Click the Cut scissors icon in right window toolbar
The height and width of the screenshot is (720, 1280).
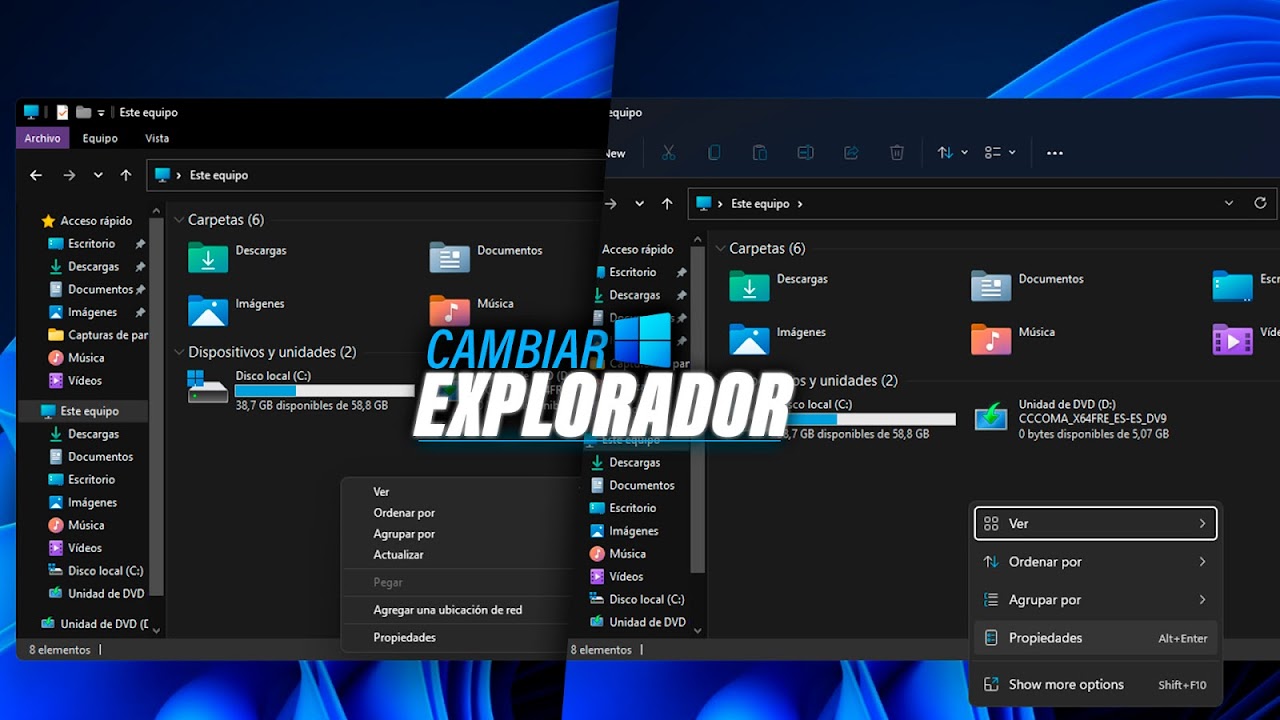(x=669, y=153)
